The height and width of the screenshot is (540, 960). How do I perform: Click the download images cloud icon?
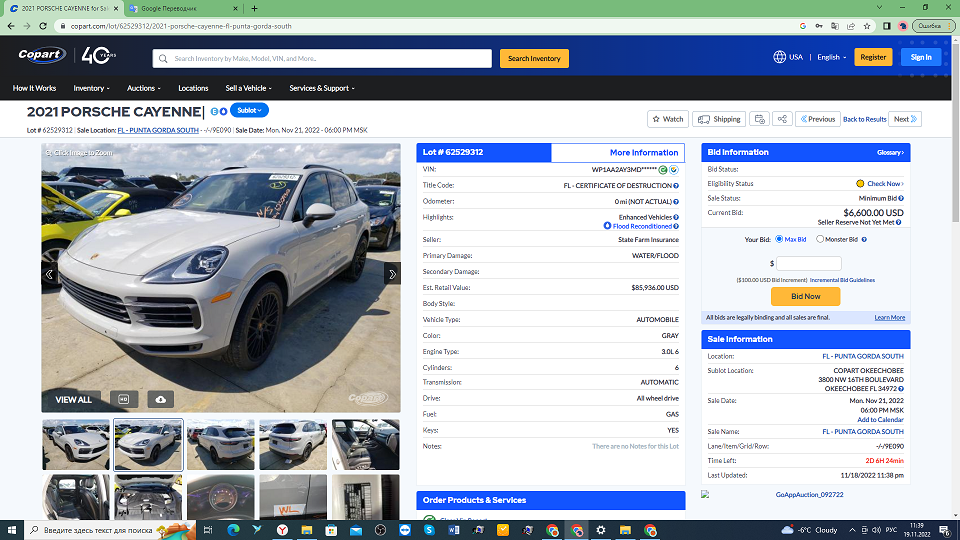pyautogui.click(x=160, y=399)
